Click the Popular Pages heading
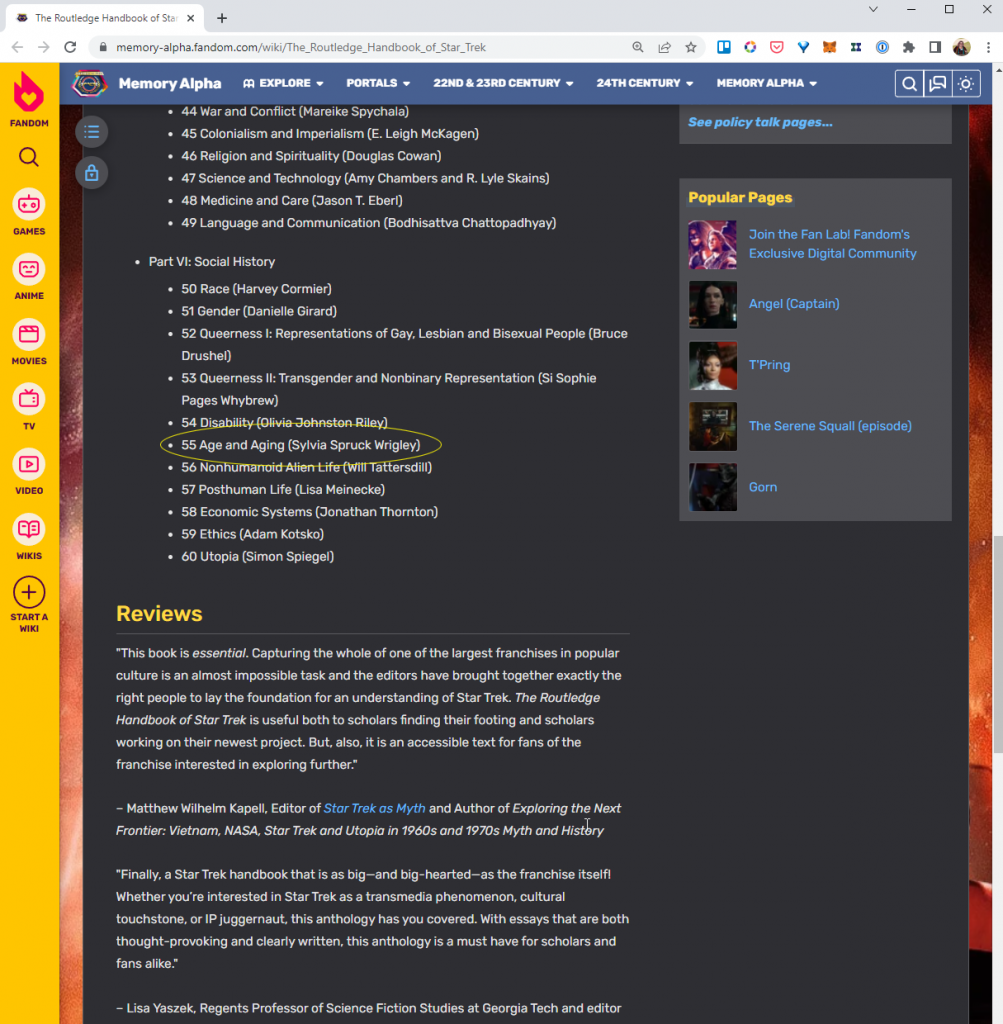1003x1024 pixels. pos(740,198)
